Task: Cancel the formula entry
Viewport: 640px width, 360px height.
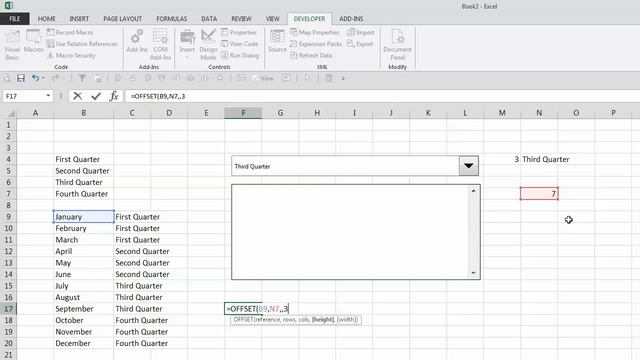Action: [x=78, y=96]
